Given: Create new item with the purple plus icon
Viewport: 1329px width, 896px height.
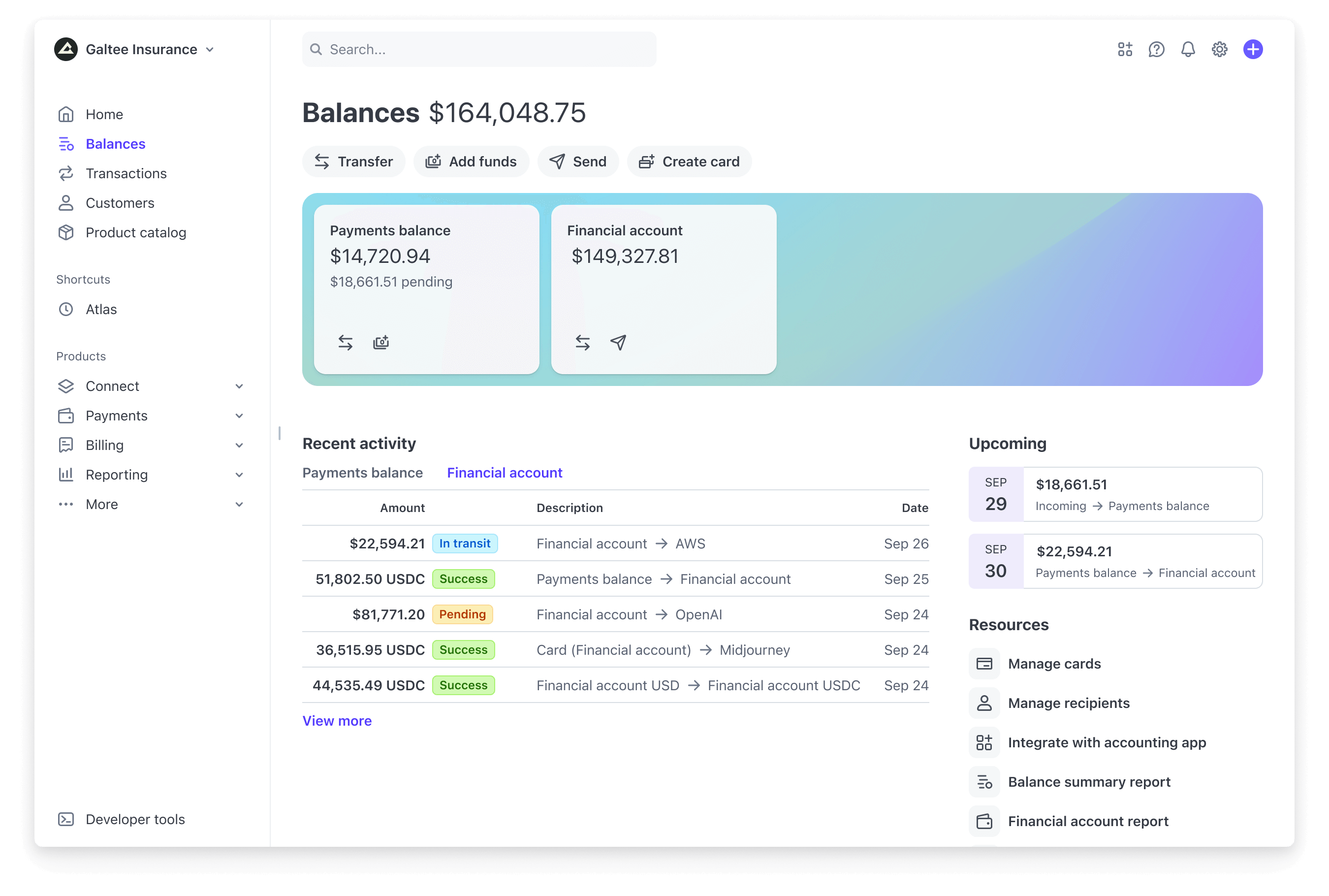Looking at the screenshot, I should (1252, 49).
